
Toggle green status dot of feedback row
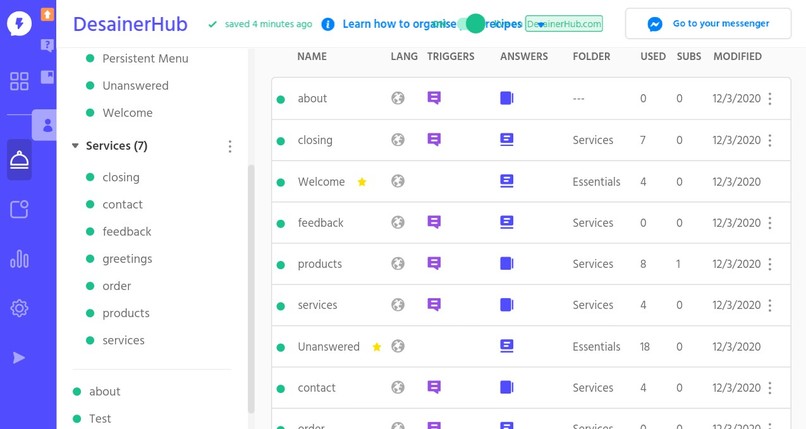(281, 223)
